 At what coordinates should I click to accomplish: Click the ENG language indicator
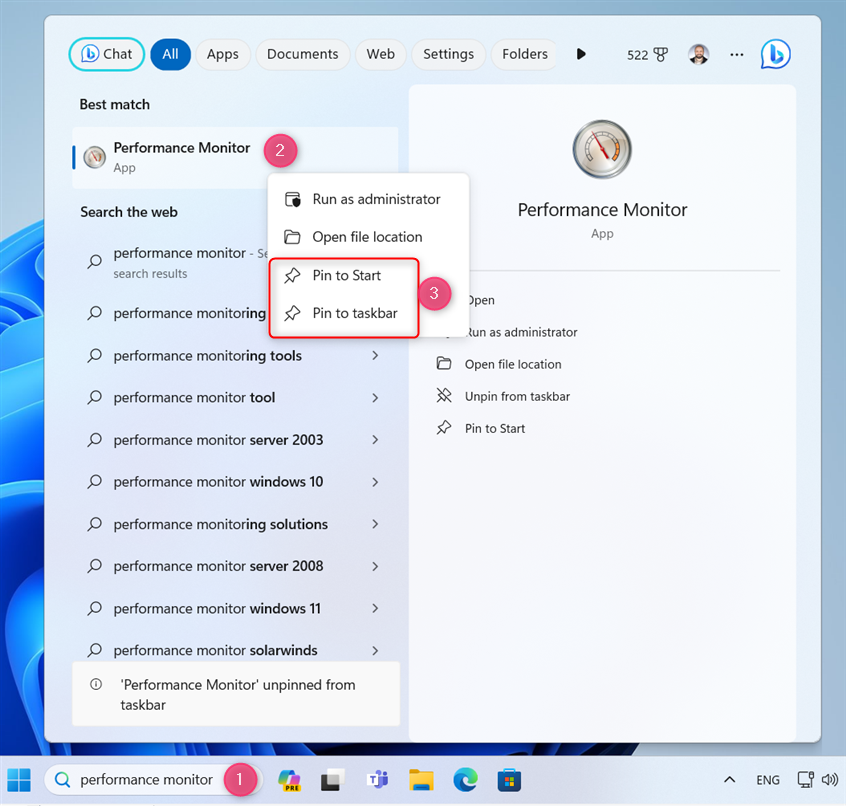coord(768,780)
